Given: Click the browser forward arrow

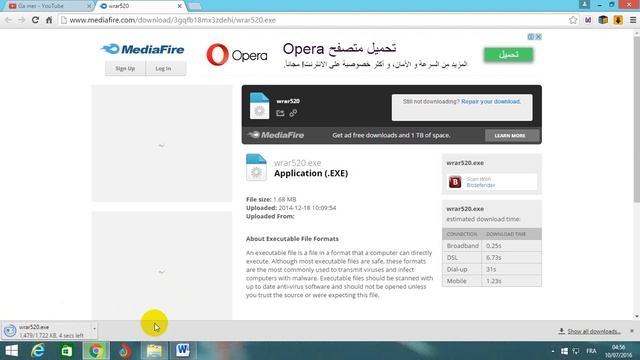Looking at the screenshot, I should point(22,20).
